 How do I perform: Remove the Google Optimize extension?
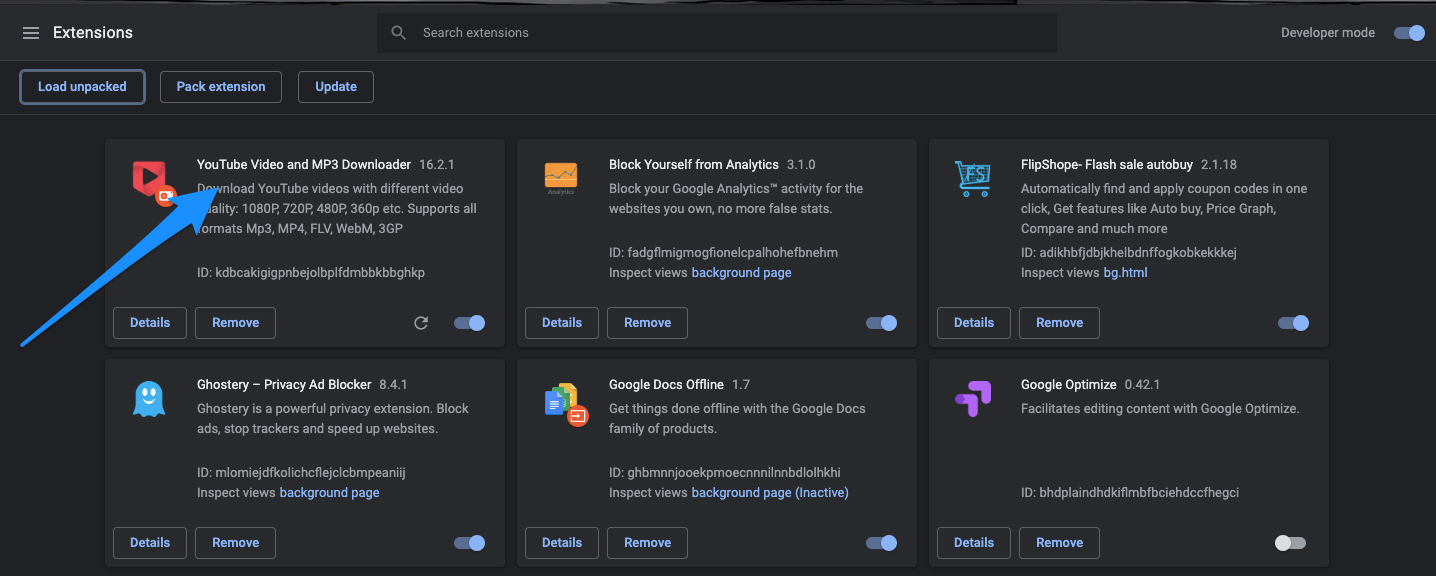tap(1060, 543)
